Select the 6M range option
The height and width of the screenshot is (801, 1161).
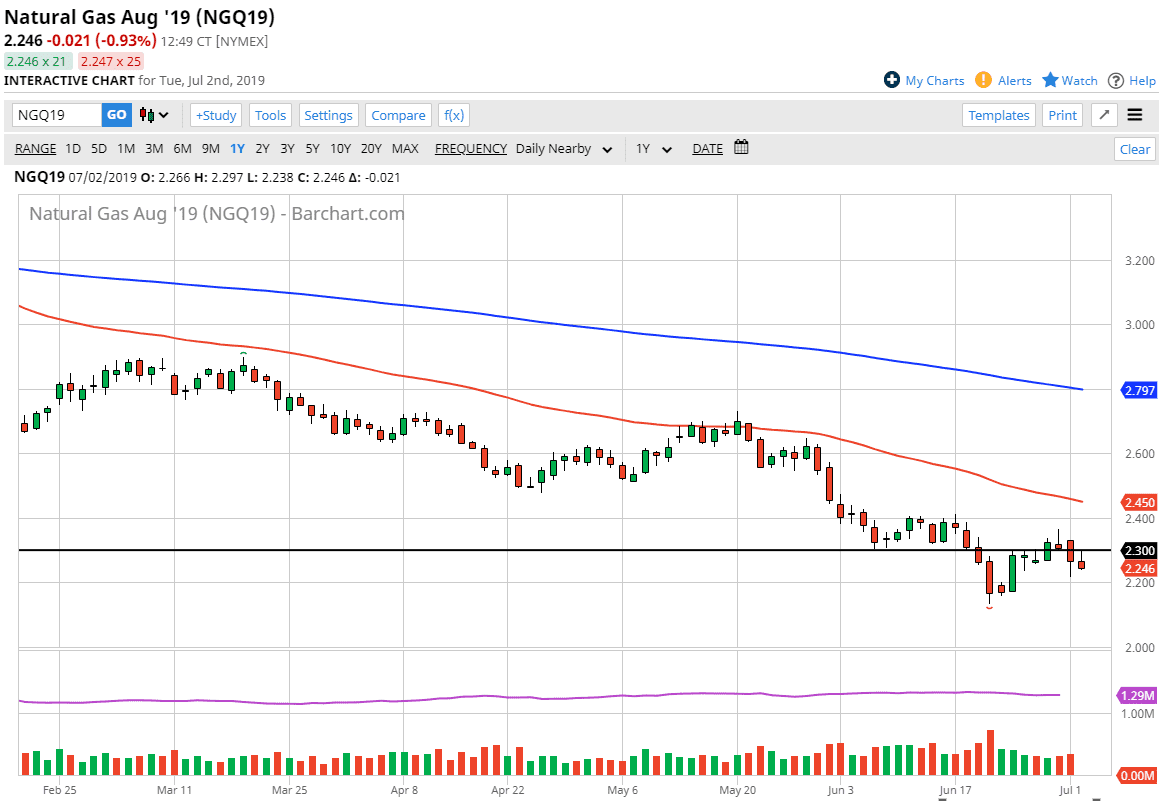182,149
